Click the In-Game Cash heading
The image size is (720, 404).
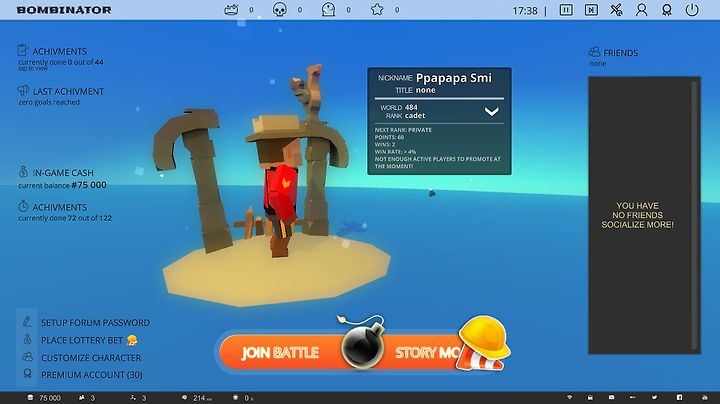point(63,173)
